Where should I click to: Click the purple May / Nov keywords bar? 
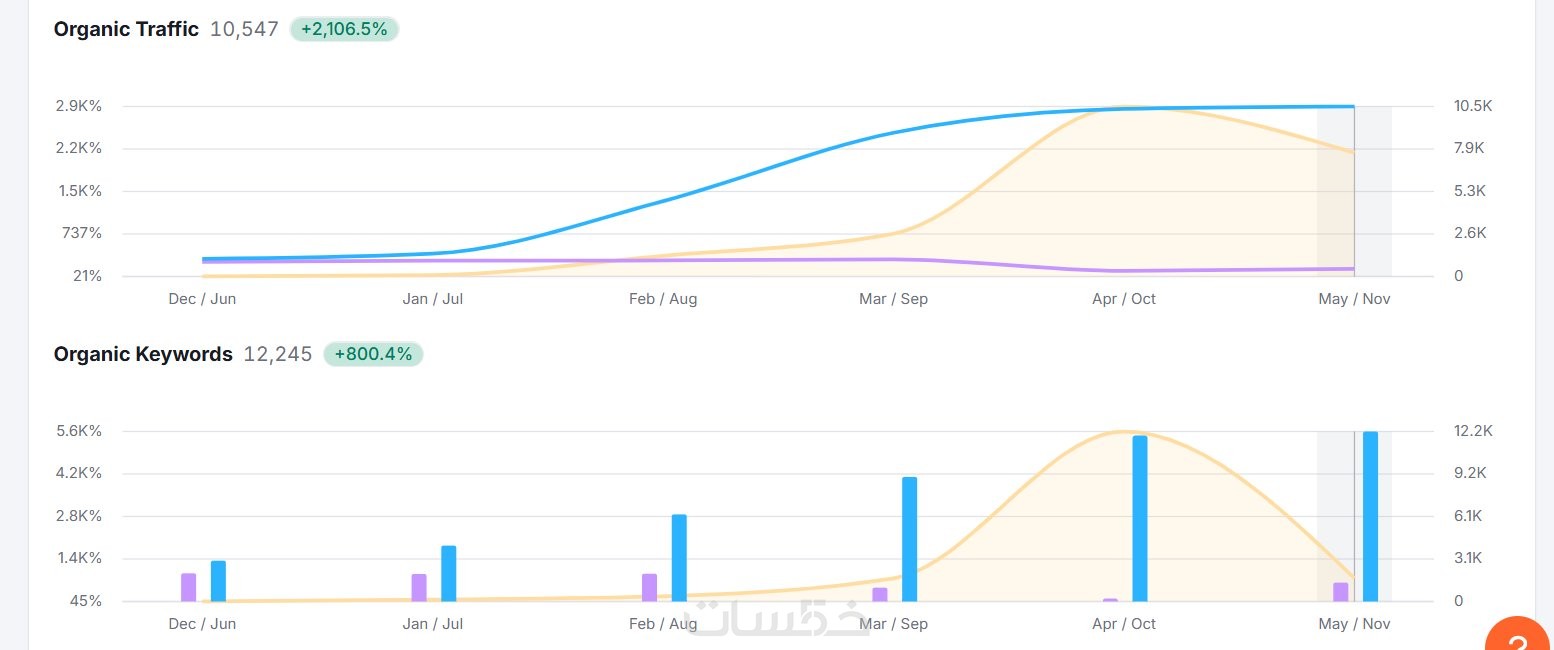click(1341, 592)
